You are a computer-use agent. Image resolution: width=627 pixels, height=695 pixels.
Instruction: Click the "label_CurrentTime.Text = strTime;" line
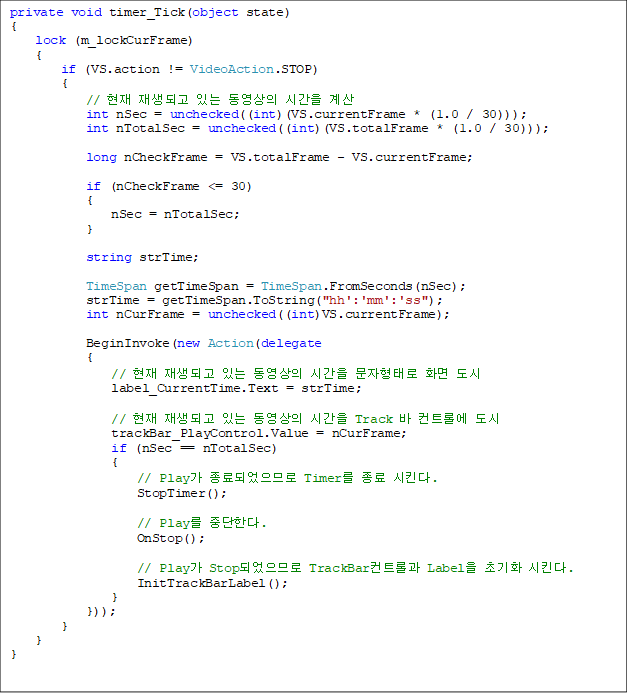tap(236, 389)
